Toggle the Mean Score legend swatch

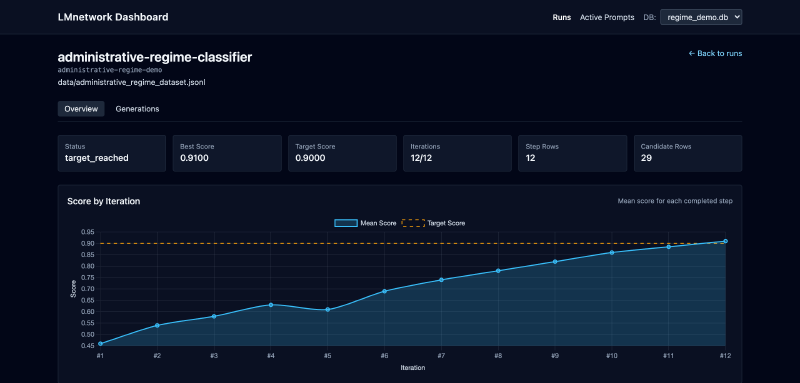pos(346,223)
